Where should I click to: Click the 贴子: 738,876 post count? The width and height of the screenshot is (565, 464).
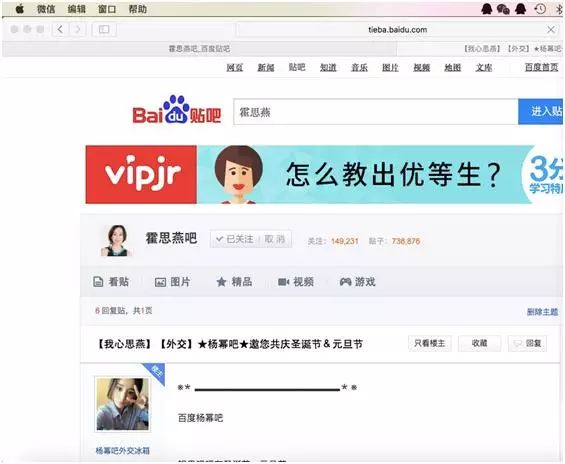[394, 241]
